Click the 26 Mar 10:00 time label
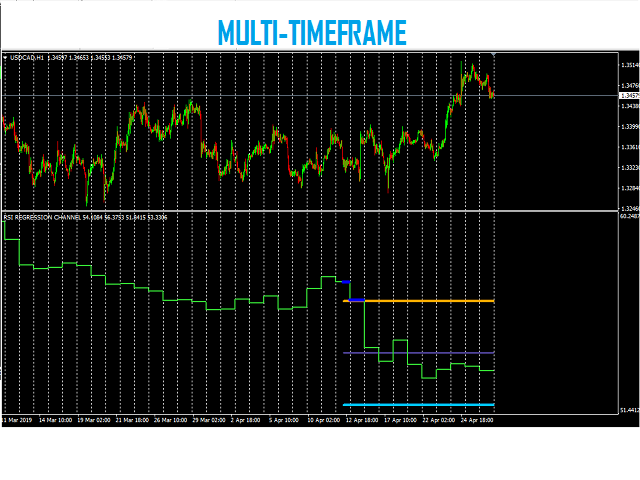 pyautogui.click(x=168, y=421)
